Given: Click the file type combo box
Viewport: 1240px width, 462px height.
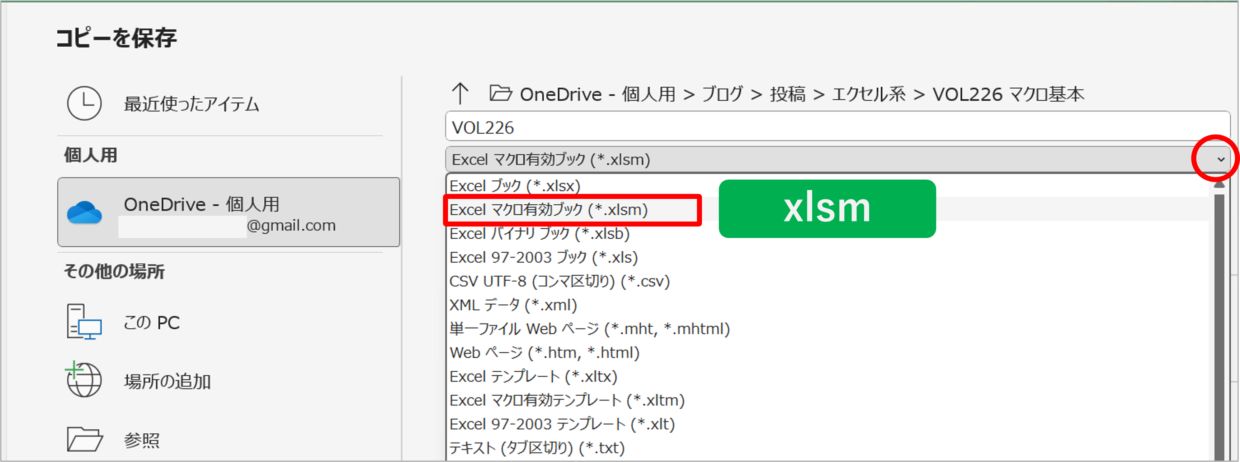Looking at the screenshot, I should click(x=838, y=158).
